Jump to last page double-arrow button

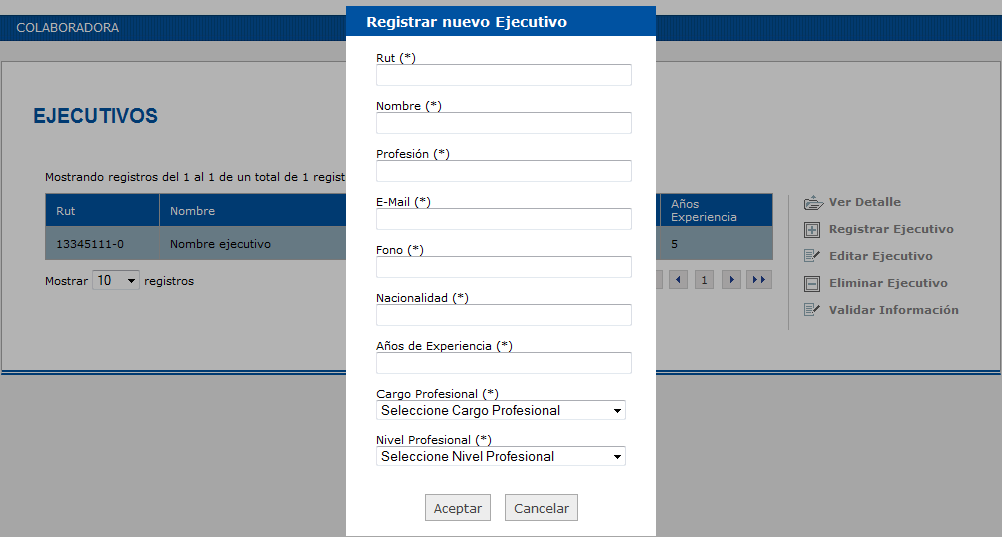click(x=759, y=280)
